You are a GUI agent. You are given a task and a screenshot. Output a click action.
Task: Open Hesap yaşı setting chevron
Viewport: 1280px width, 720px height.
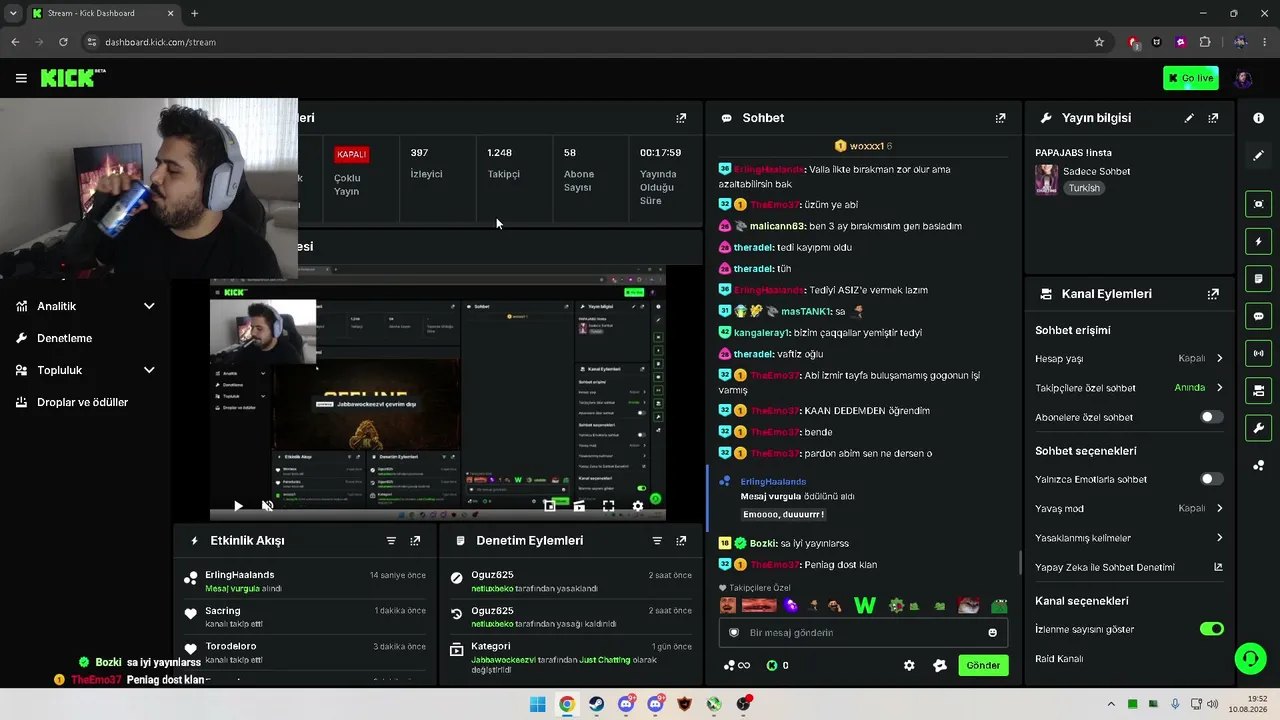[x=1219, y=358]
